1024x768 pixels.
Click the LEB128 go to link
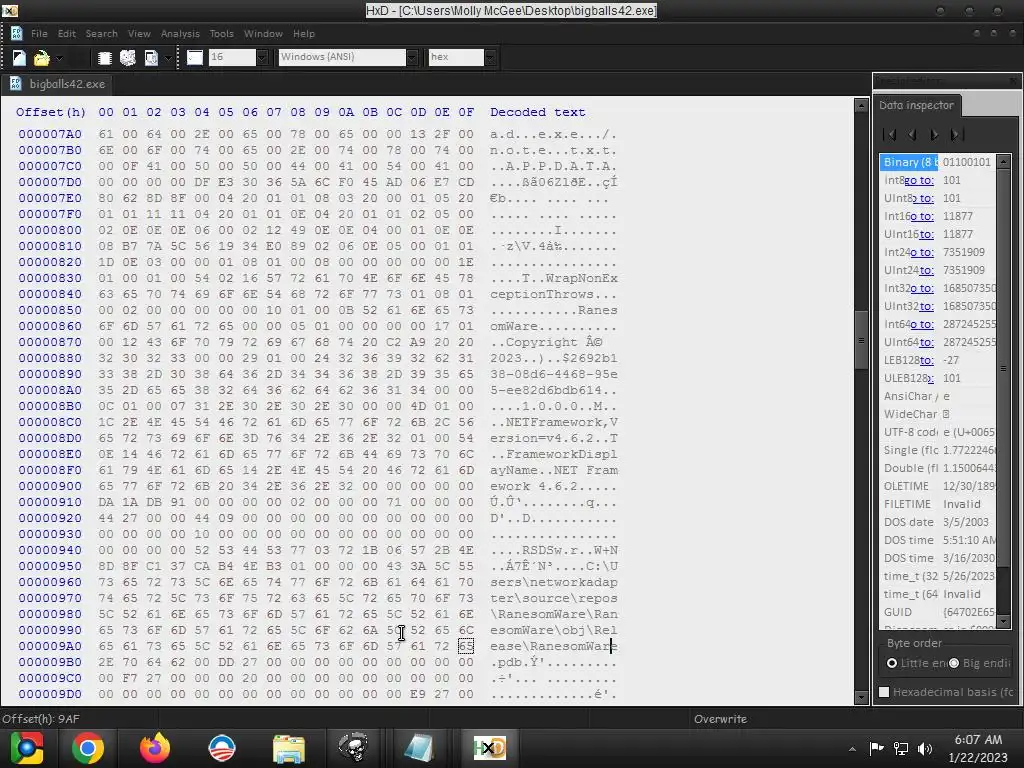pos(927,360)
